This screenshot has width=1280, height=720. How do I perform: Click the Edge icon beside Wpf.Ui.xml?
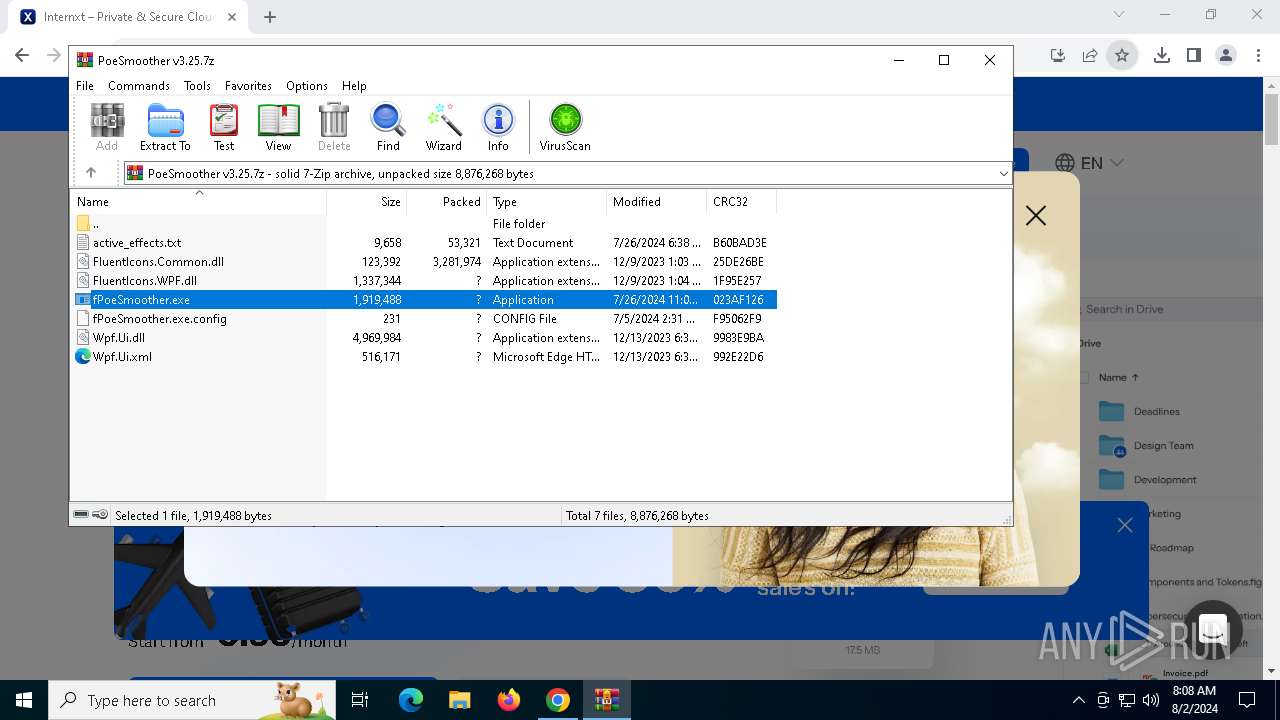click(x=83, y=357)
